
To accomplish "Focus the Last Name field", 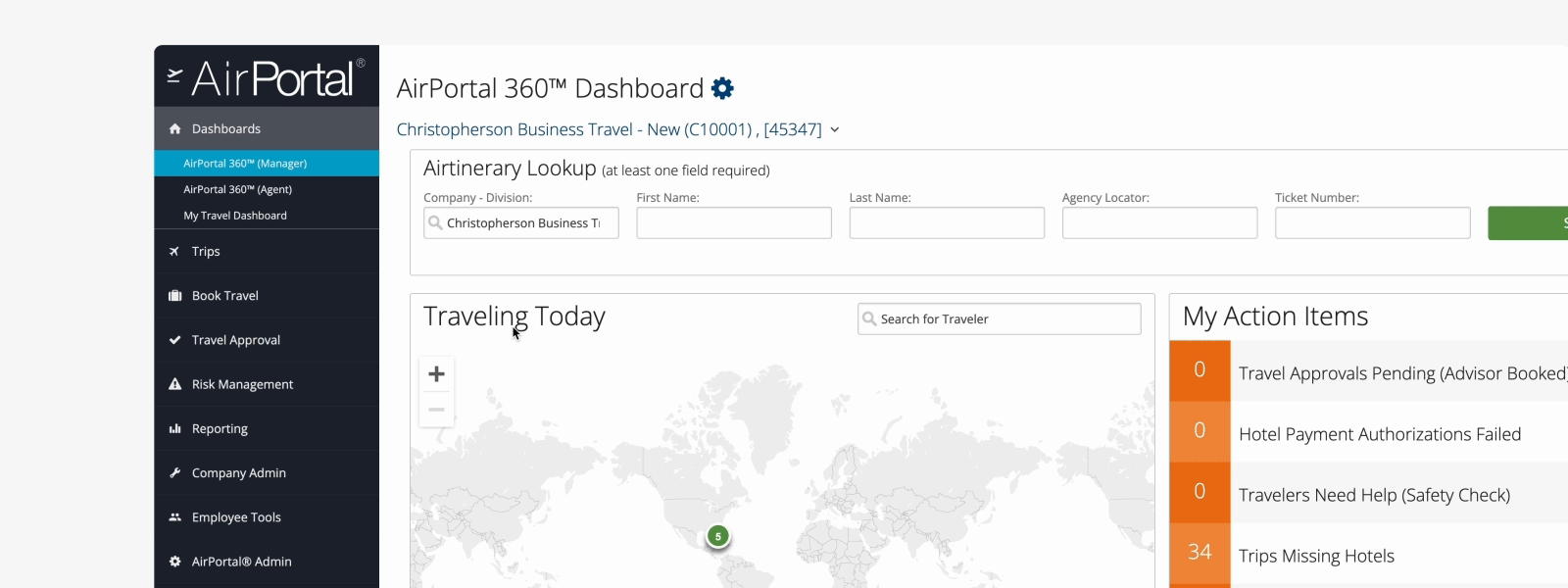I will [947, 222].
